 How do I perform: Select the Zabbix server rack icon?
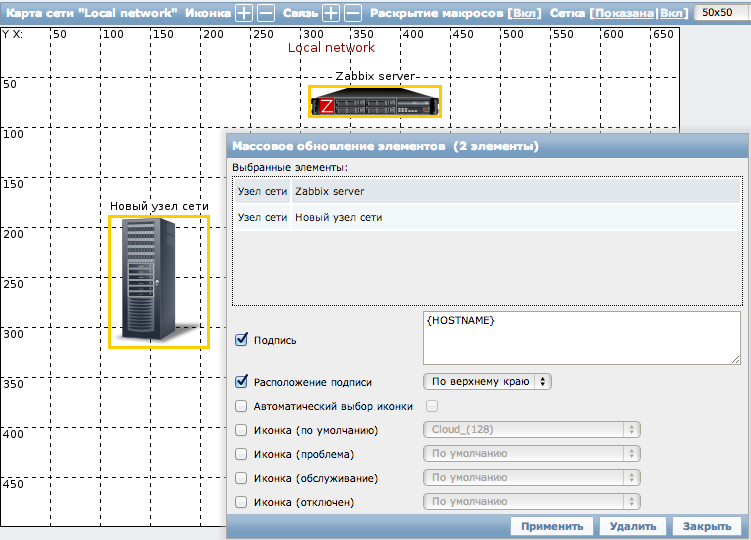(x=375, y=101)
